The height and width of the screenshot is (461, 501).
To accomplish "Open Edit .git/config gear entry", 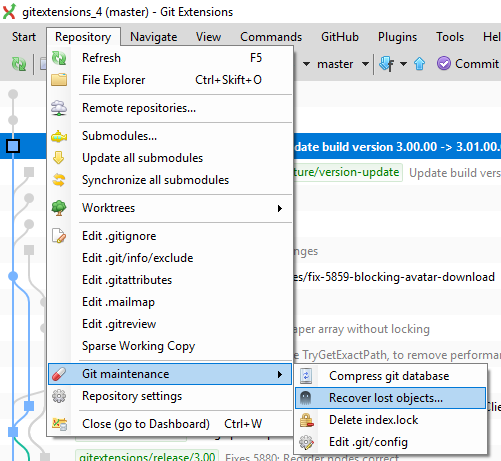I will click(390, 442).
